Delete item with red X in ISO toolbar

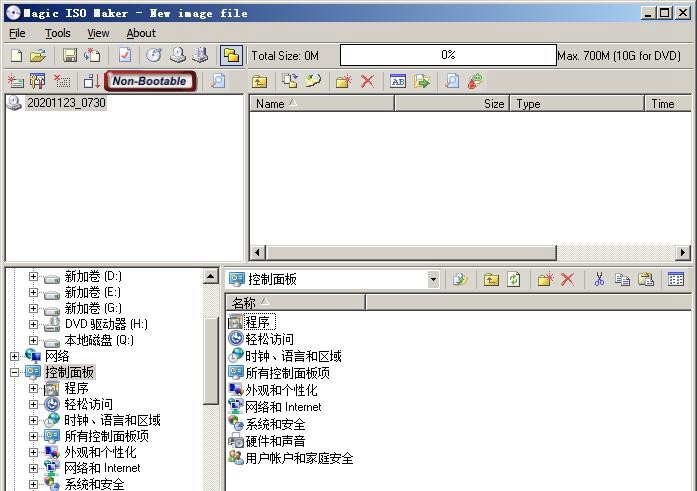[x=367, y=81]
